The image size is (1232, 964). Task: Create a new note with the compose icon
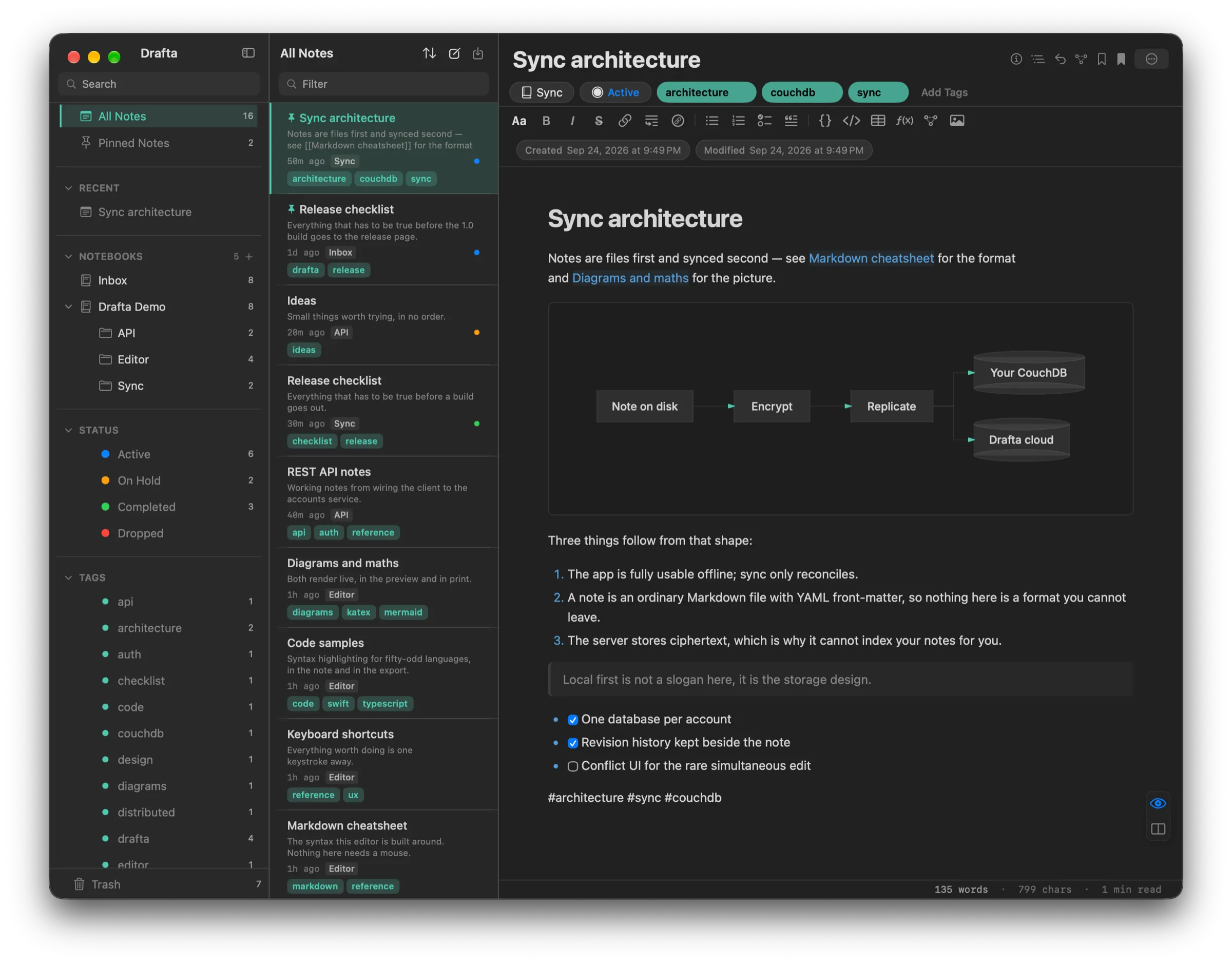[x=454, y=53]
